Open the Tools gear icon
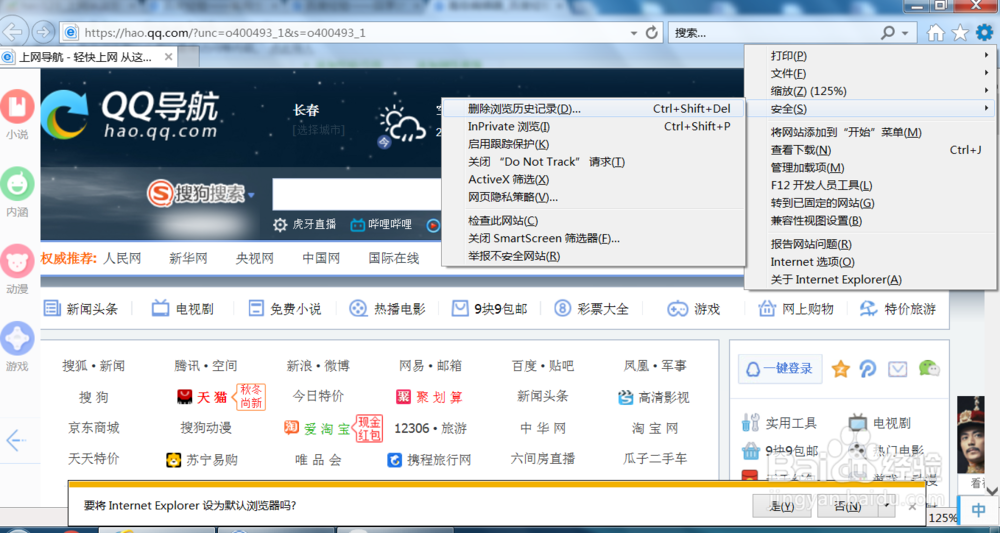1000x533 pixels. coord(984,33)
